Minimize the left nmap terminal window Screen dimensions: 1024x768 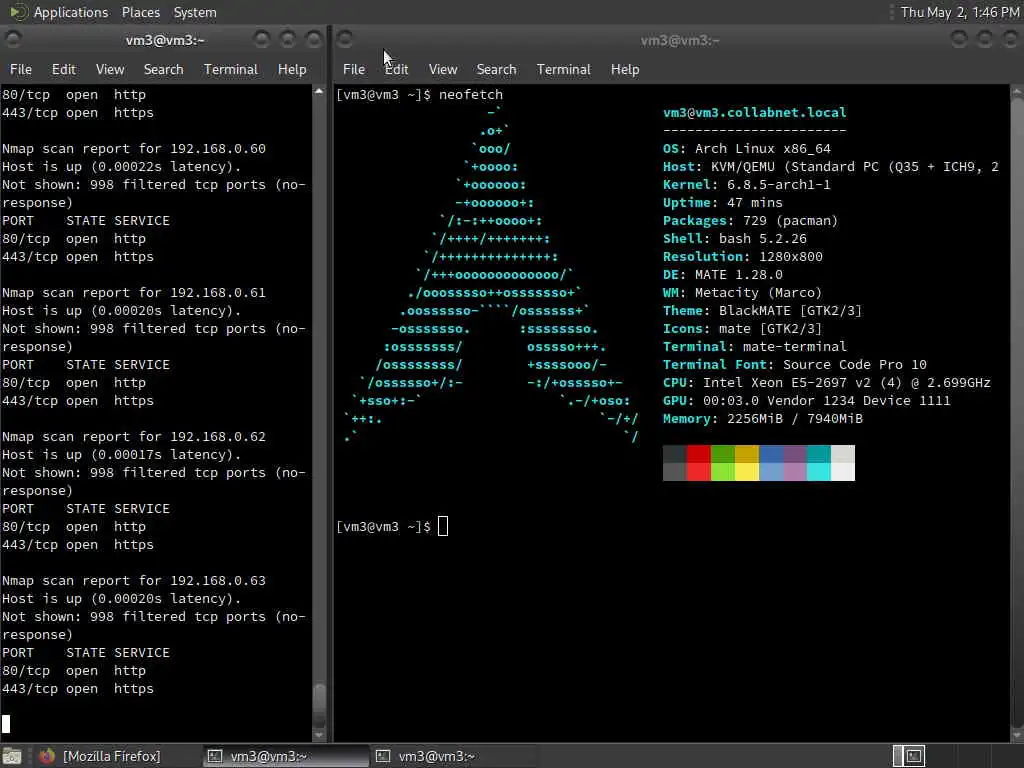pyautogui.click(x=262, y=40)
